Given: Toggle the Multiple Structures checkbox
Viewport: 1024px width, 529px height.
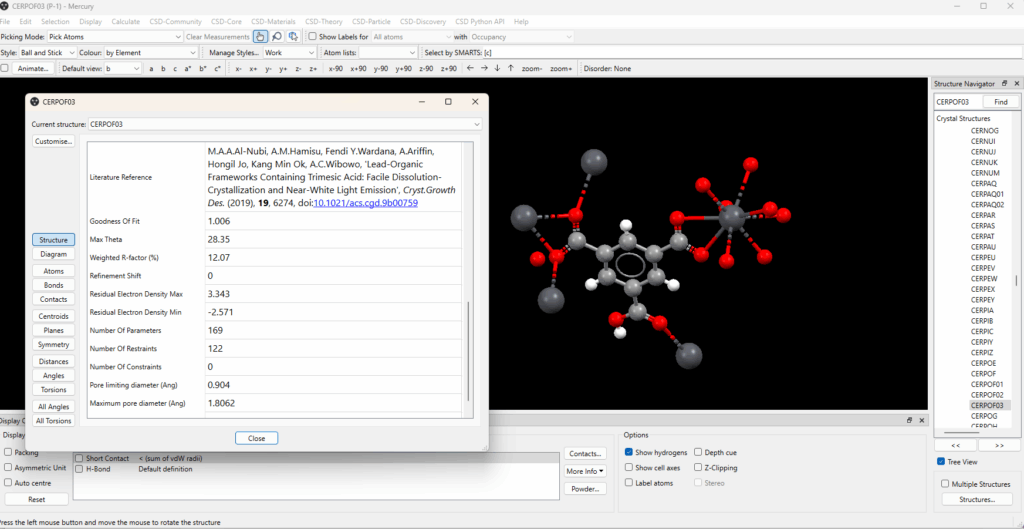Looking at the screenshot, I should pos(945,484).
